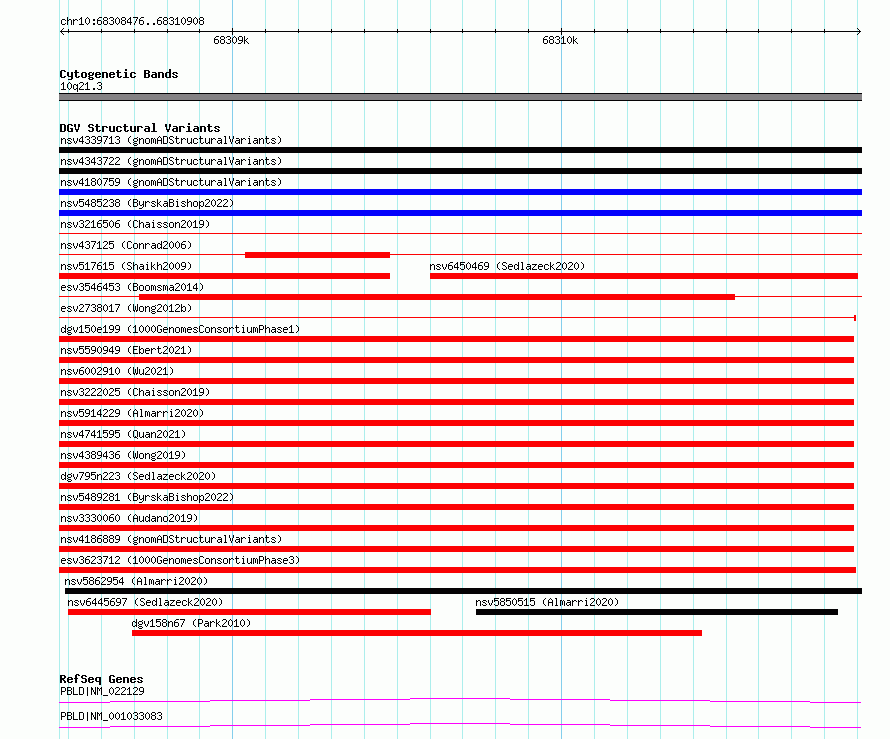890x739 pixels.
Task: Click dgv150e199 1000GenomesConsortiumPhase1 label
Action: 180,329
